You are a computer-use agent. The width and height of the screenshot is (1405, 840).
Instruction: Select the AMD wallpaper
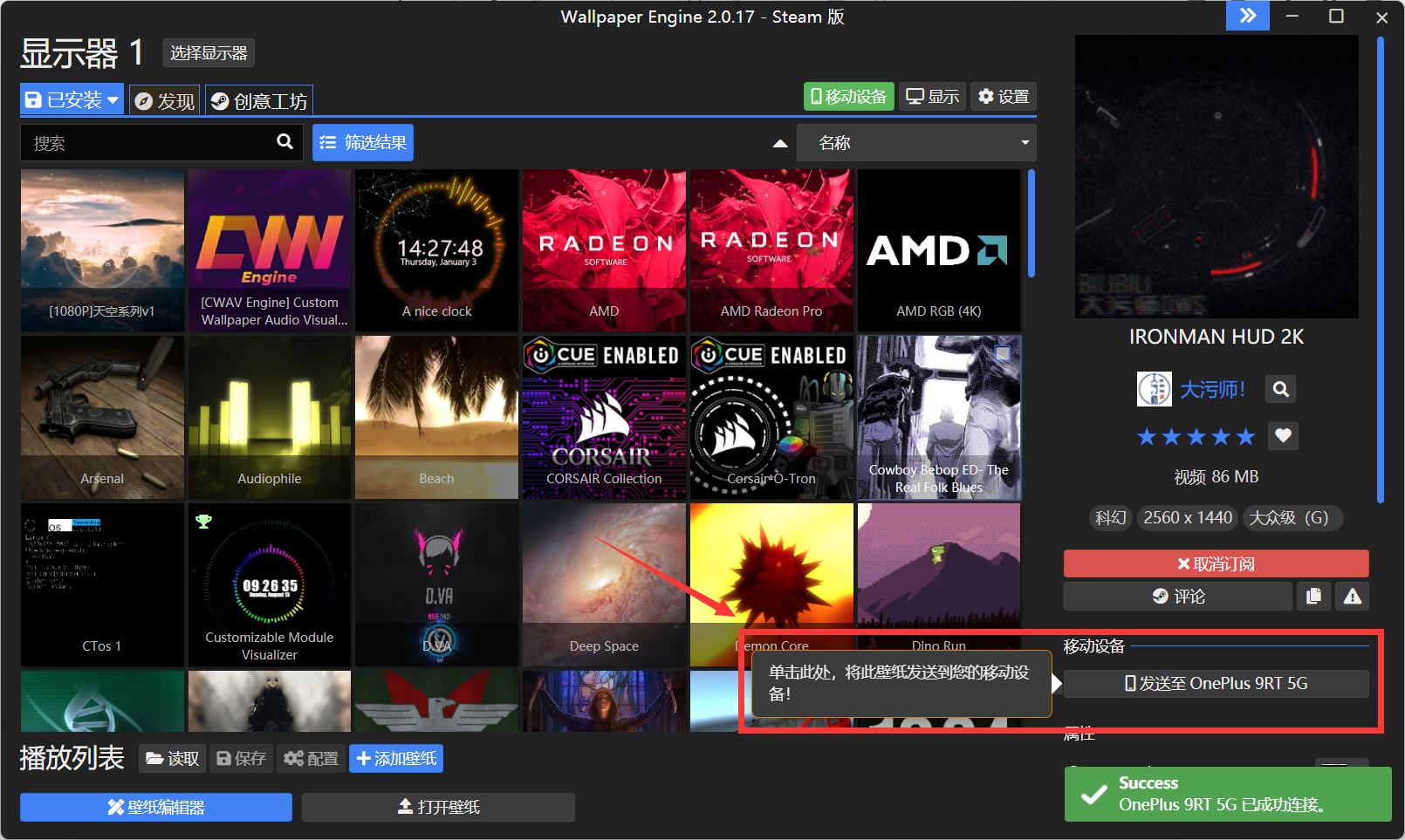(604, 250)
